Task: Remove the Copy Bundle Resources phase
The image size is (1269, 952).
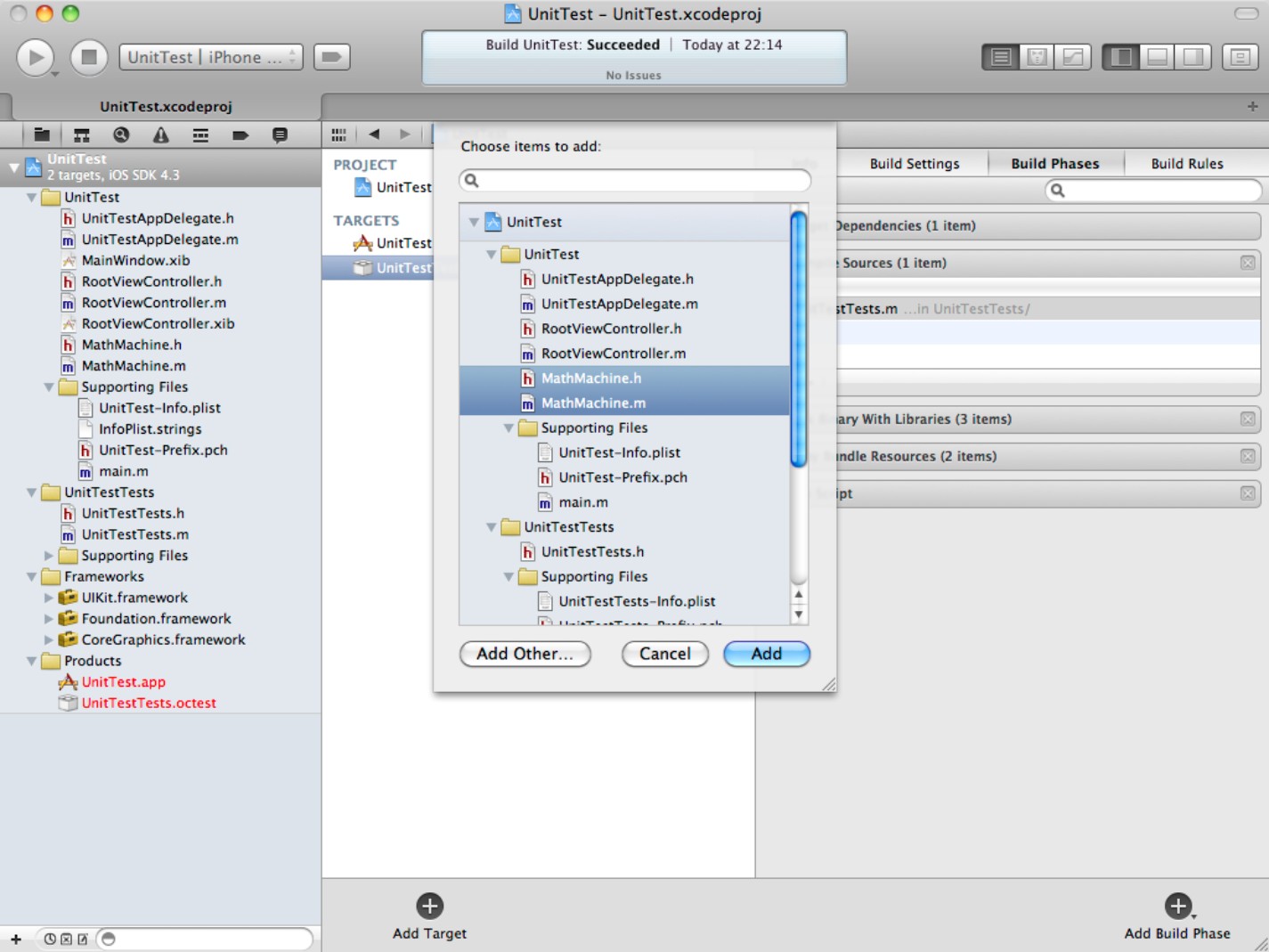Action: (x=1248, y=456)
